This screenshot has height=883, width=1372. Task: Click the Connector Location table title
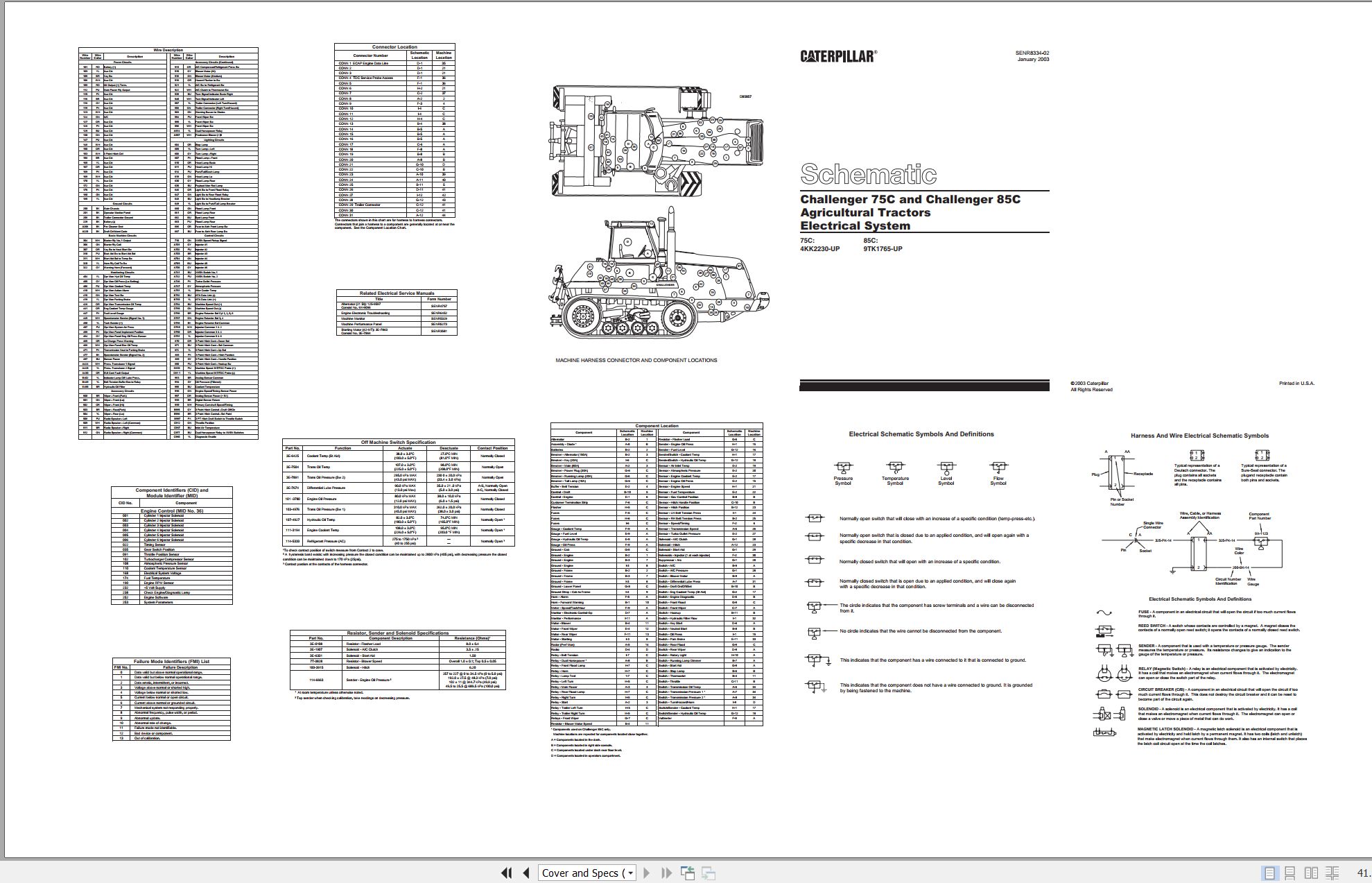pyautogui.click(x=394, y=47)
